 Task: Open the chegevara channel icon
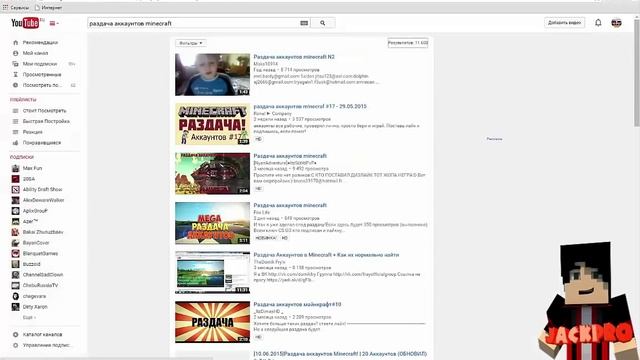pos(16,296)
